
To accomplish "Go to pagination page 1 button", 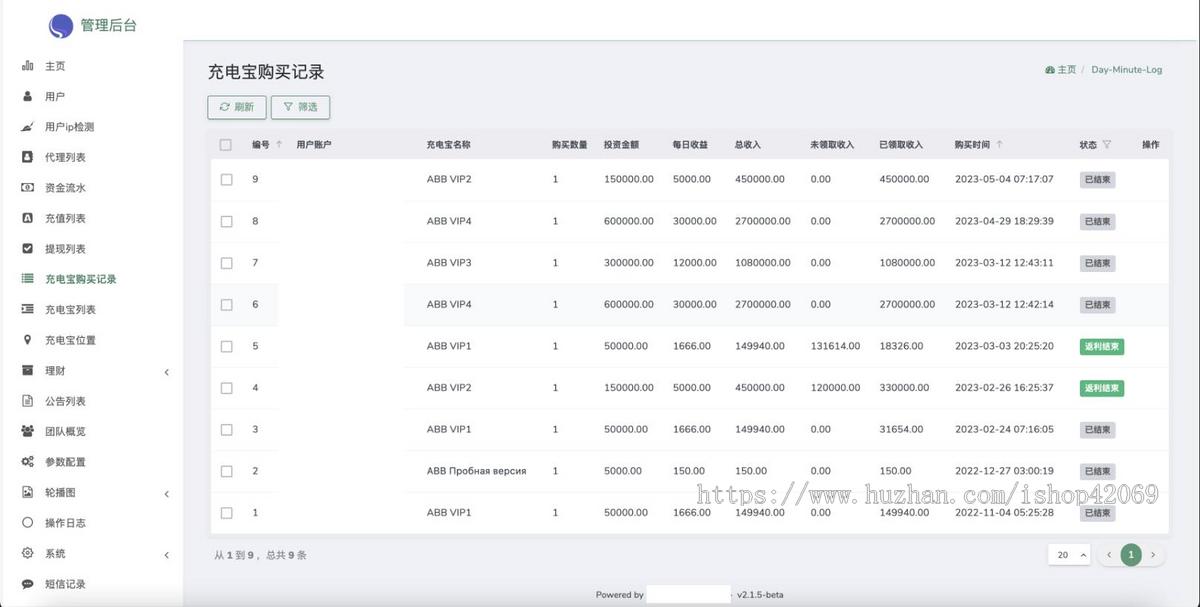I will [x=1131, y=555].
